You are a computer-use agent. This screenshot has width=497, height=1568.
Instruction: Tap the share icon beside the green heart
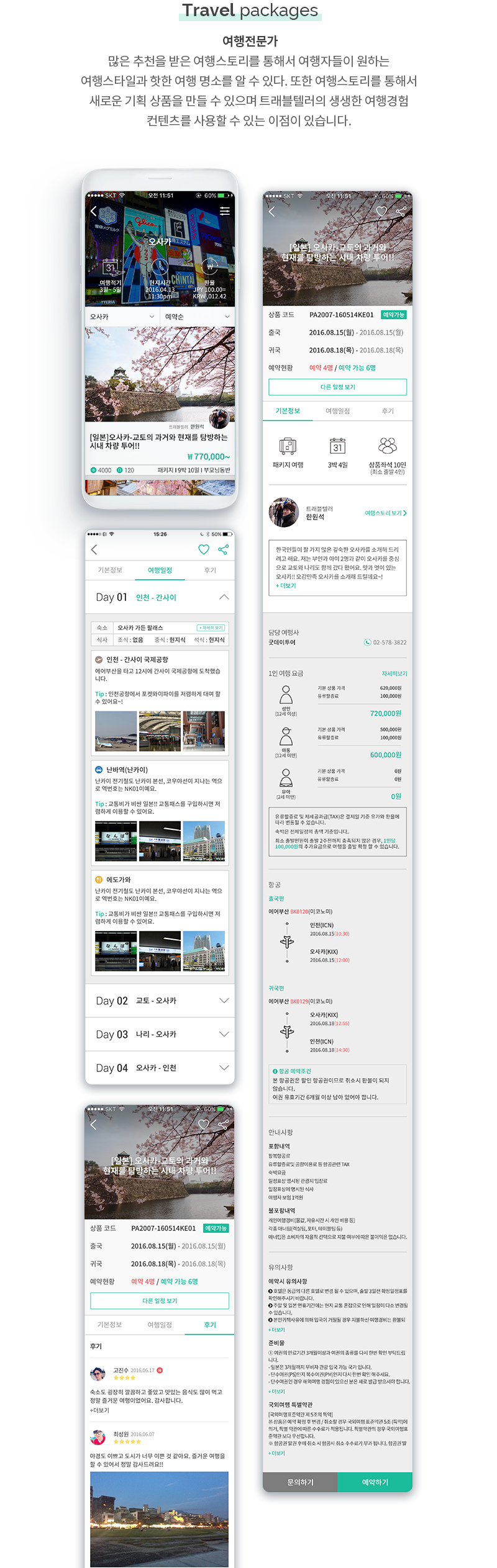(x=223, y=549)
